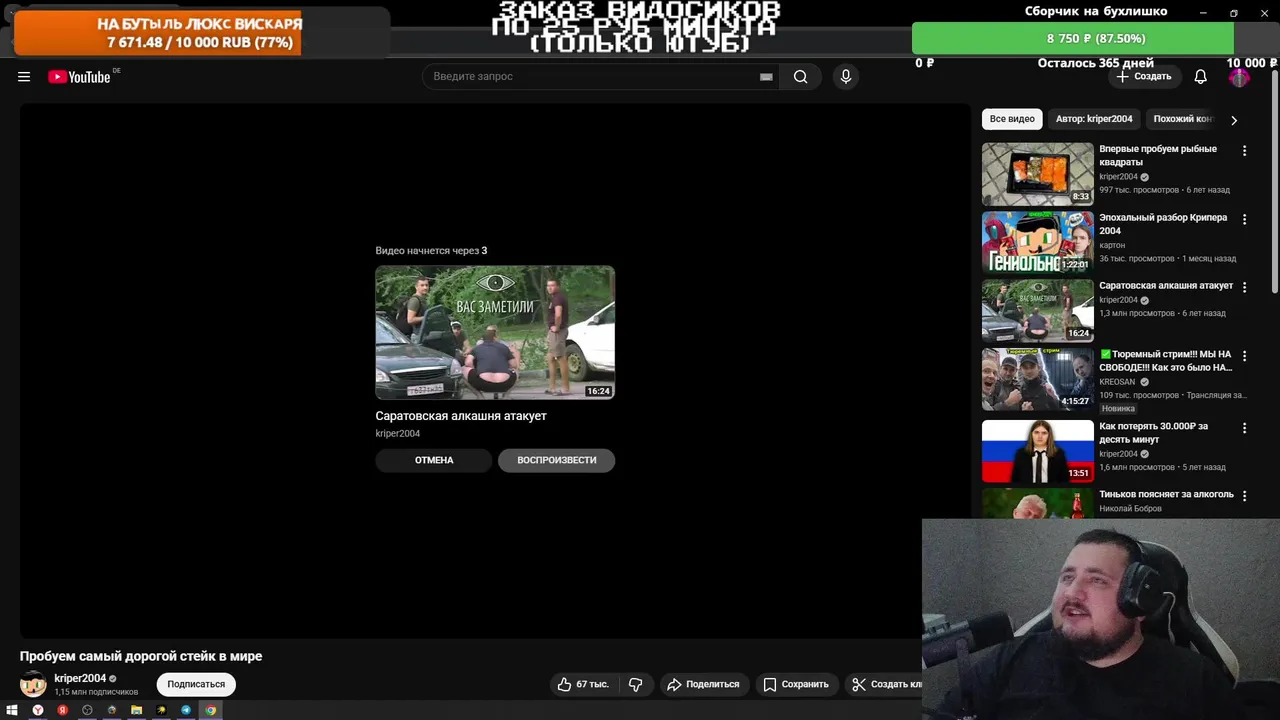Click Эпохальный разбор Крипера 2004 title

(1163, 224)
